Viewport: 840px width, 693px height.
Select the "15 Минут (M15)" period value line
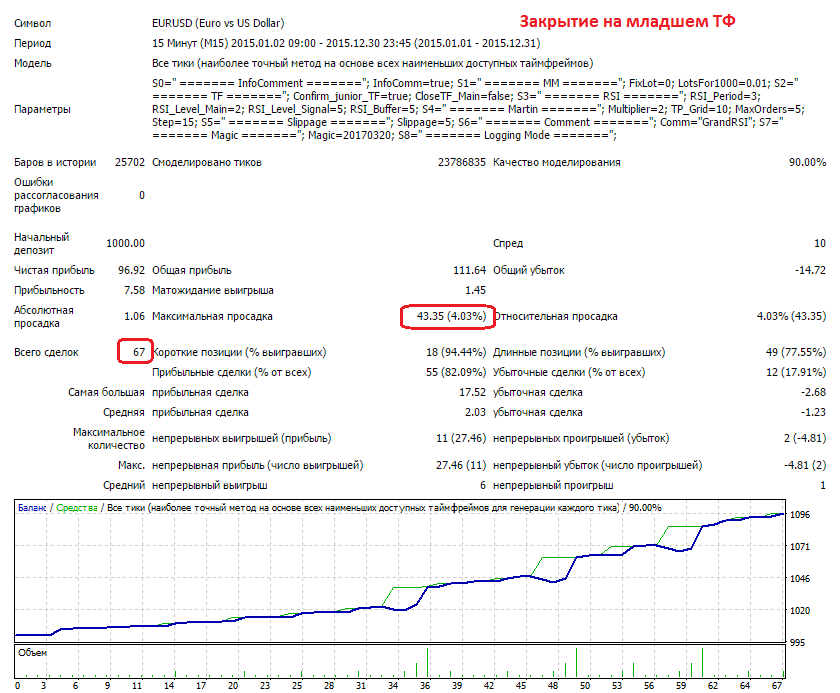point(346,43)
